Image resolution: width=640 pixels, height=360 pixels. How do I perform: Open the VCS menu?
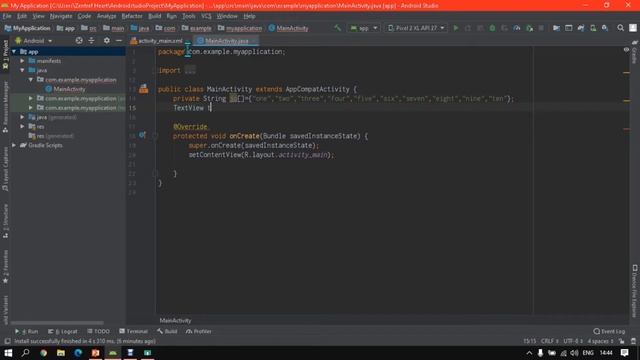pos(206,16)
